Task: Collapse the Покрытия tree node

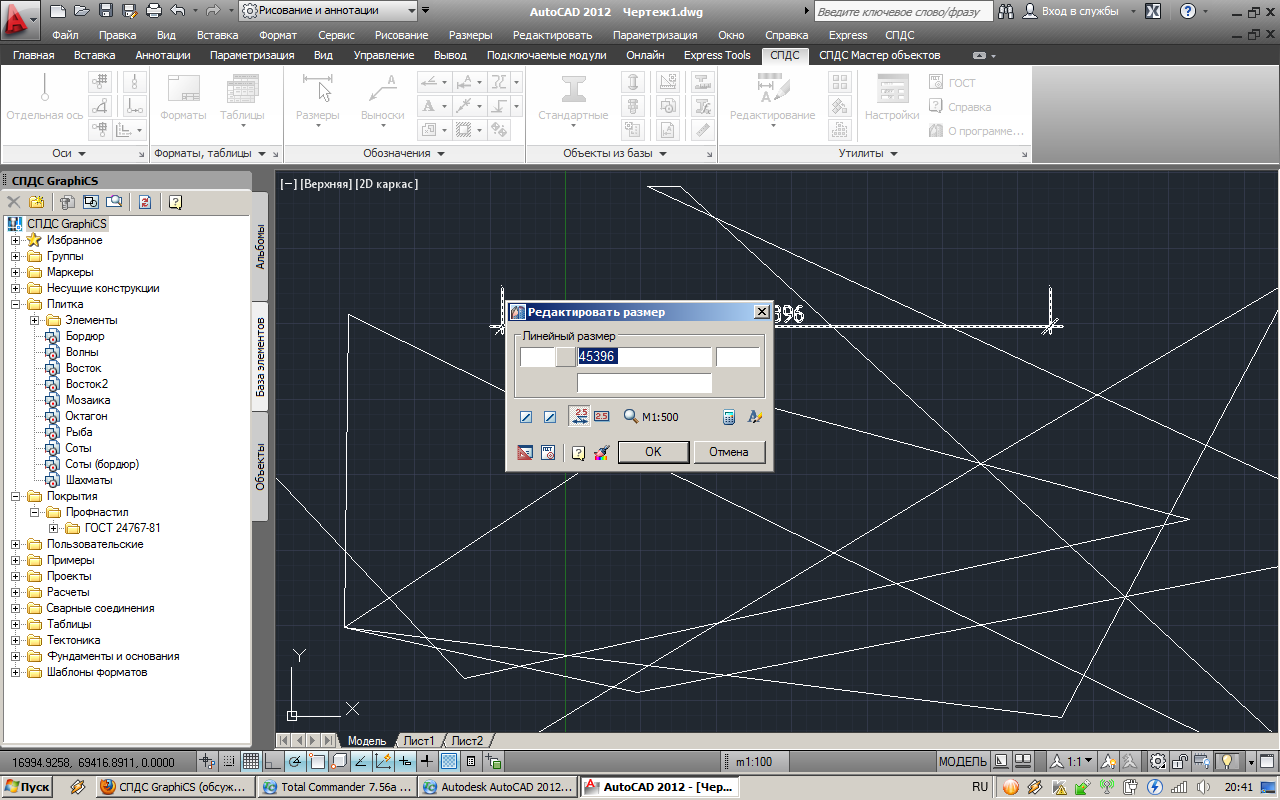Action: click(x=15, y=496)
